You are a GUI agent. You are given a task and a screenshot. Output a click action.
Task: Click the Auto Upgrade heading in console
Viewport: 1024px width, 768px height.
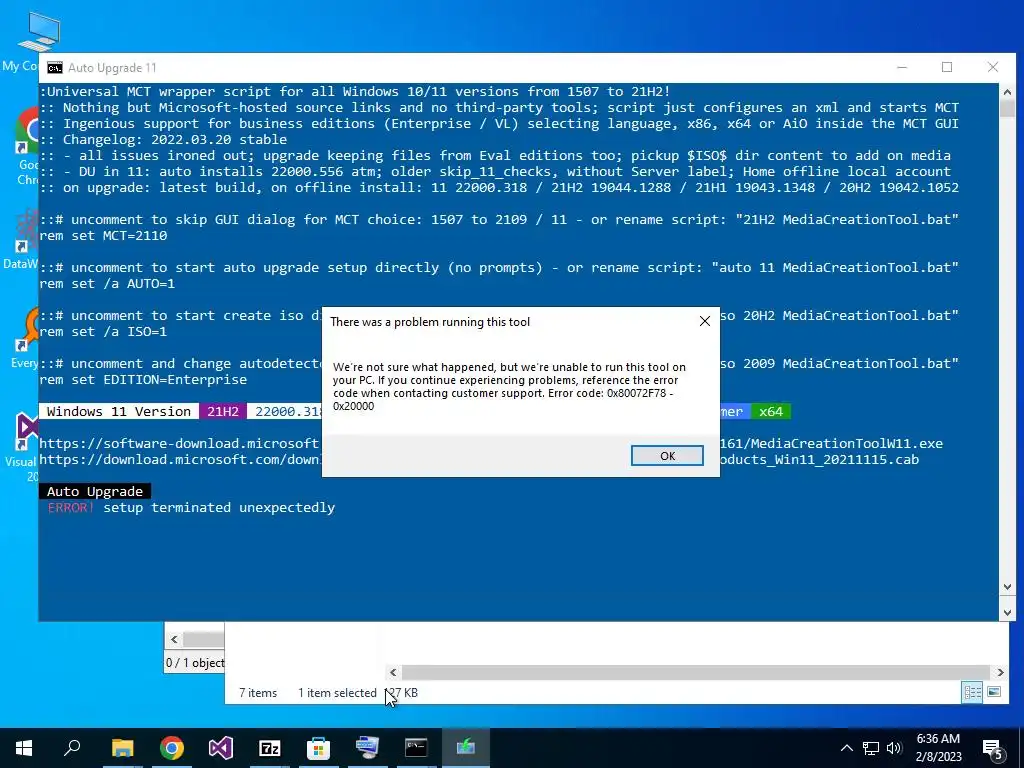pos(95,491)
